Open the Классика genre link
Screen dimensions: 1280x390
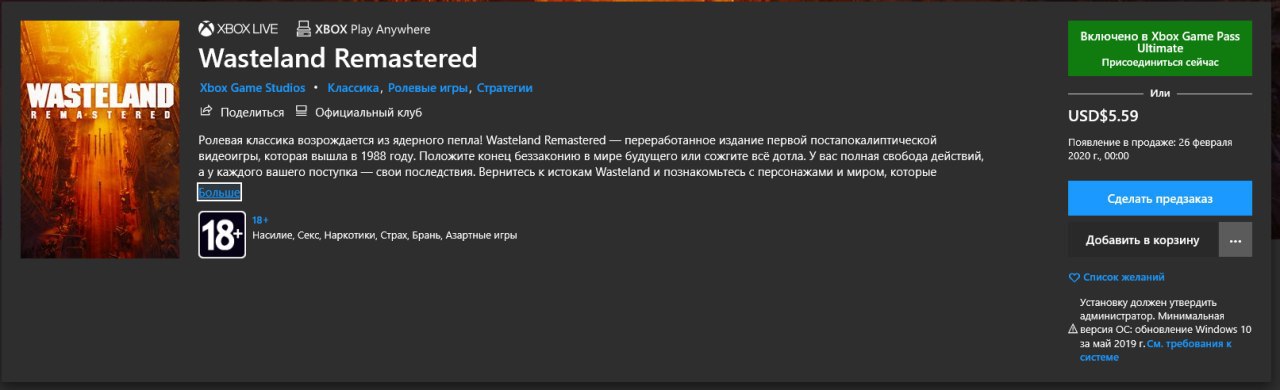353,88
